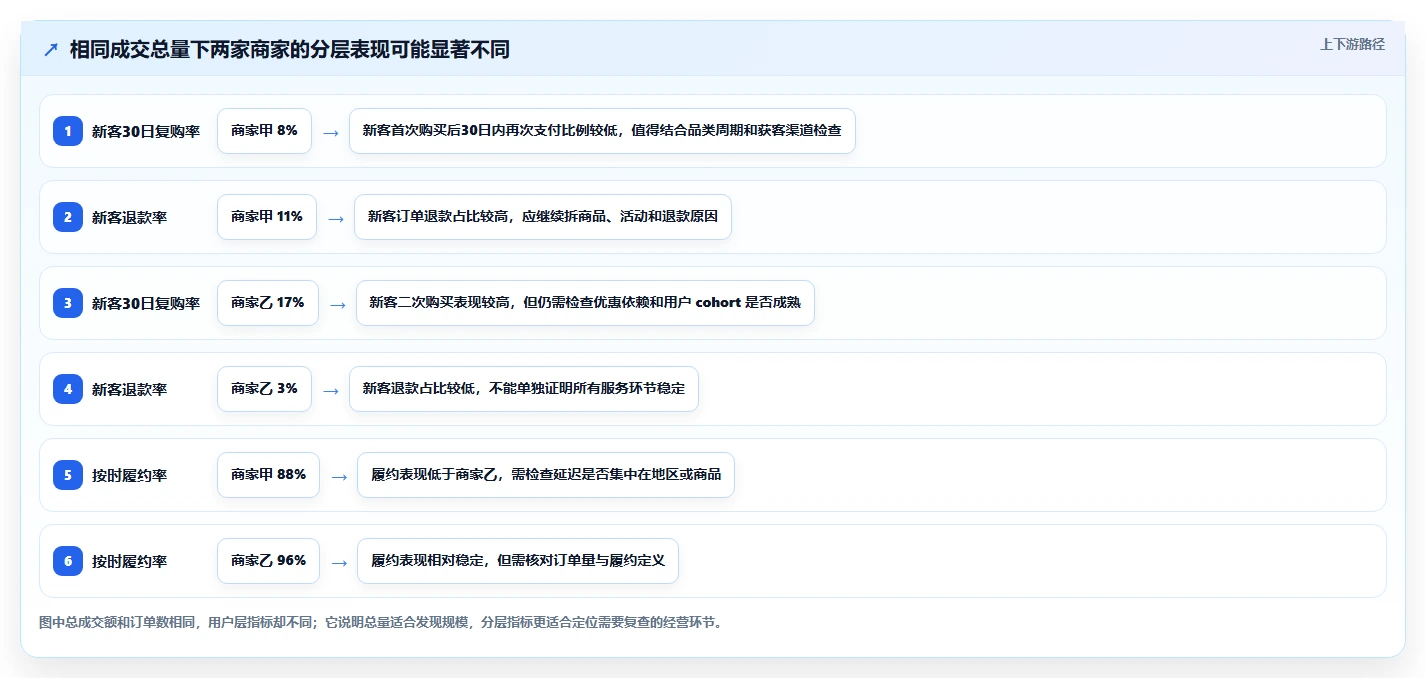
Task: Click the 商家甲 88% value chip
Action: coord(268,475)
